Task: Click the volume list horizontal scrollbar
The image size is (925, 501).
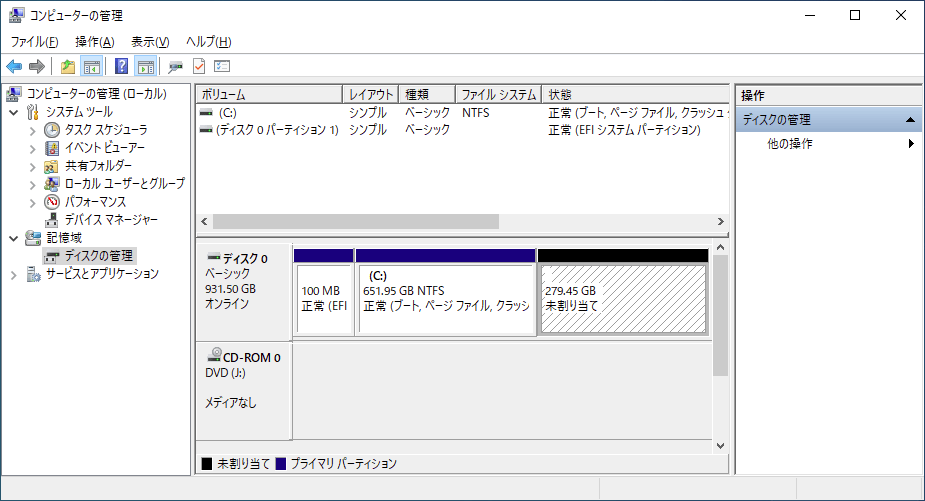Action: click(x=355, y=221)
